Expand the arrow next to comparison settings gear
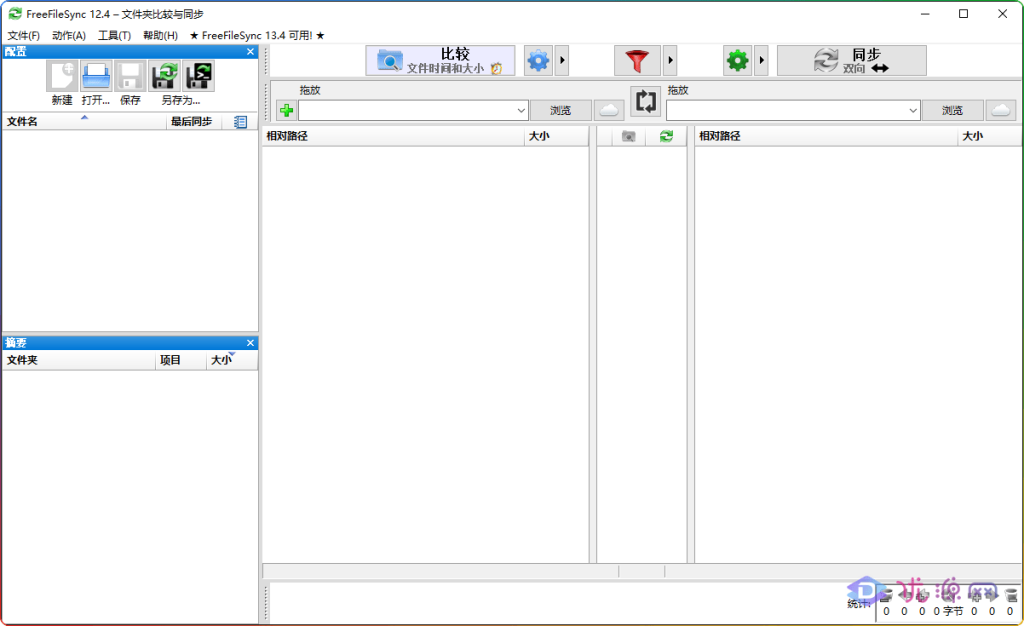Screen dimensions: 1024x626 (x=562, y=61)
